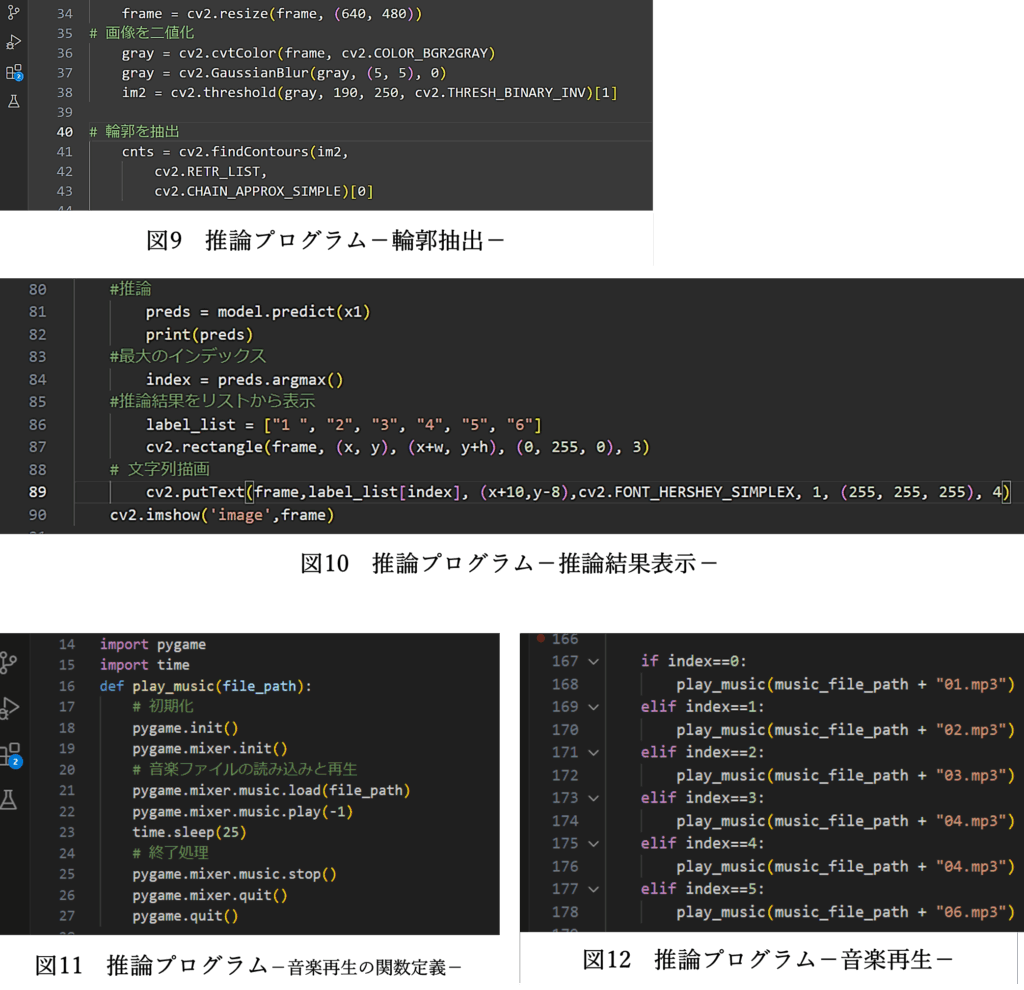The image size is (1024, 990).
Task: Open Run and Debug icon in figure 9 sidebar
Action: click(x=13, y=42)
